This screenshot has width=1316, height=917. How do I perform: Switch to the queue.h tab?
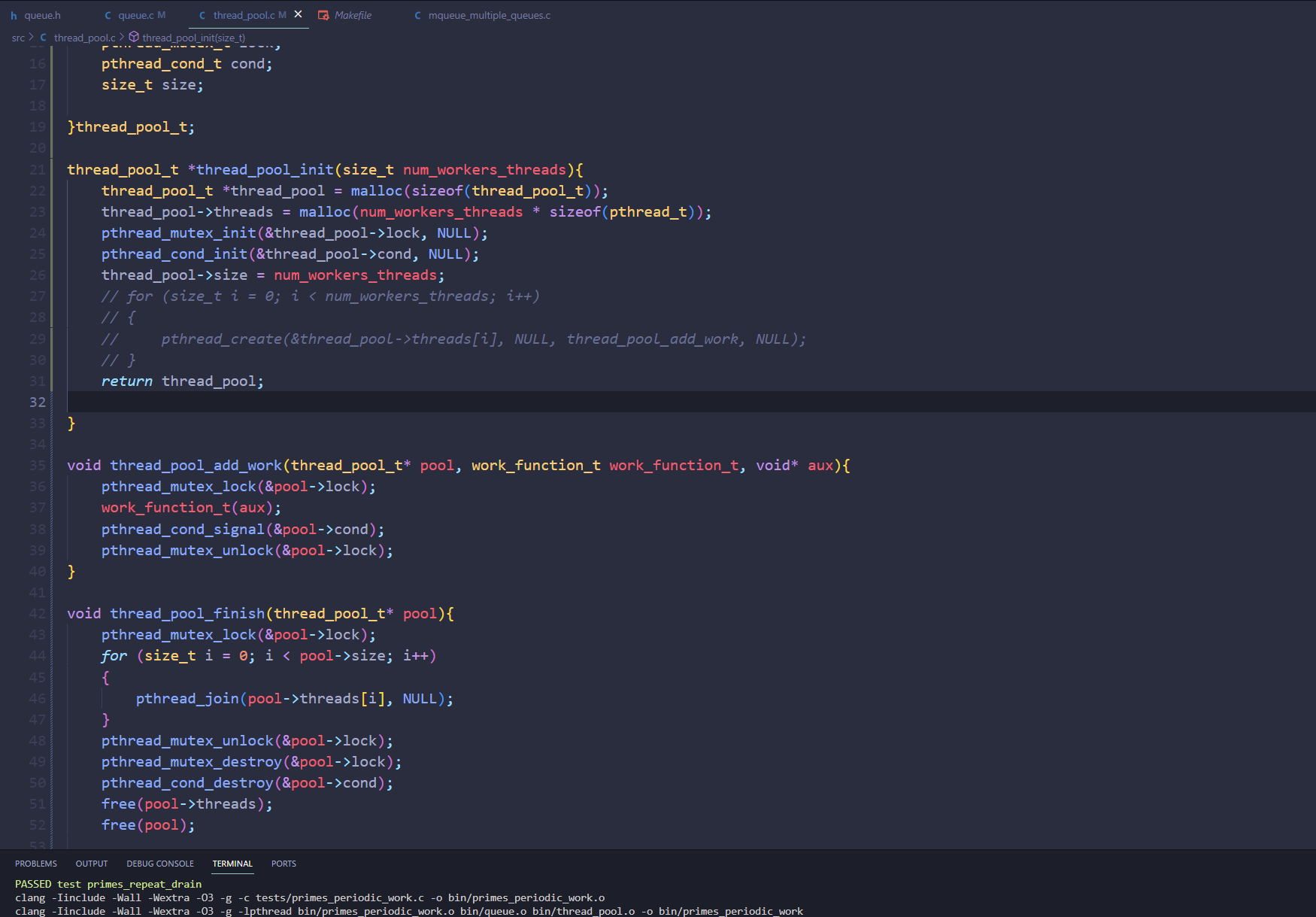42,15
